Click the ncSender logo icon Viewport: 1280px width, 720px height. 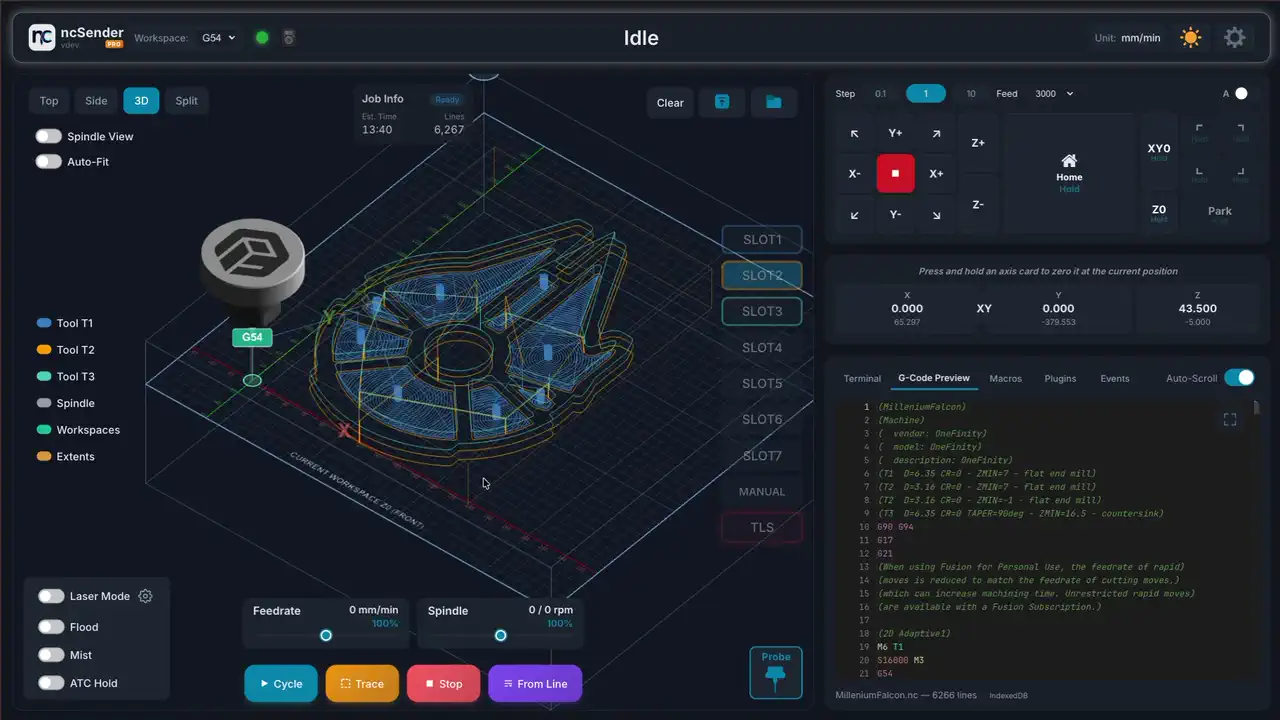tap(41, 38)
